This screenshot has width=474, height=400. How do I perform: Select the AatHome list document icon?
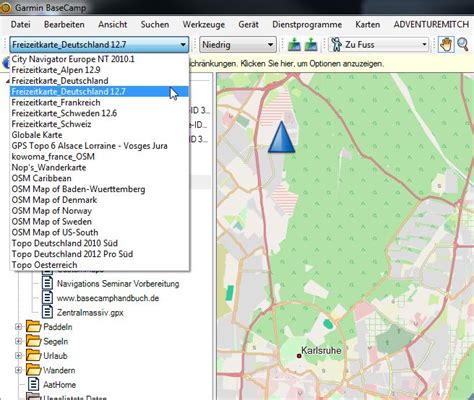pyautogui.click(x=33, y=384)
